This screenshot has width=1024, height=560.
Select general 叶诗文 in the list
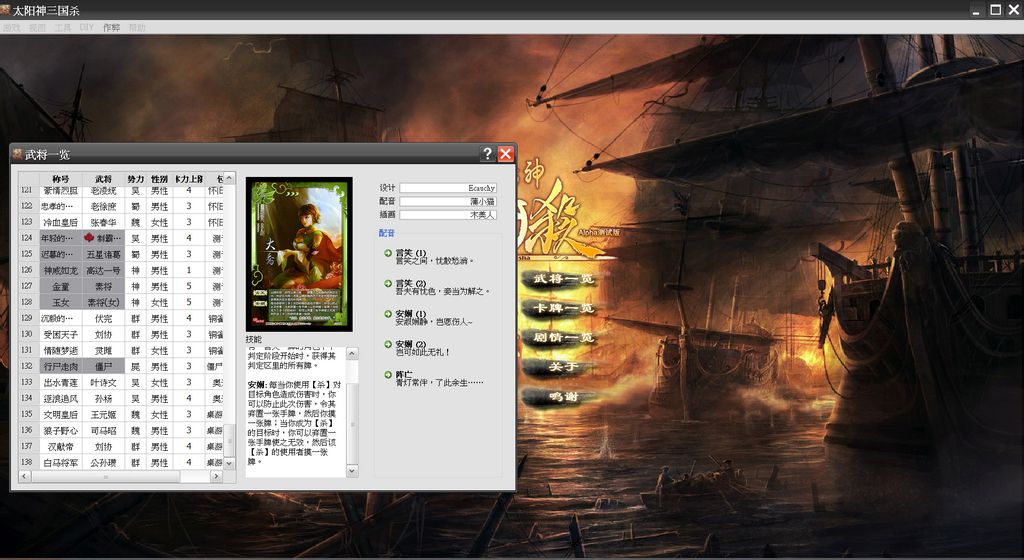(103, 382)
